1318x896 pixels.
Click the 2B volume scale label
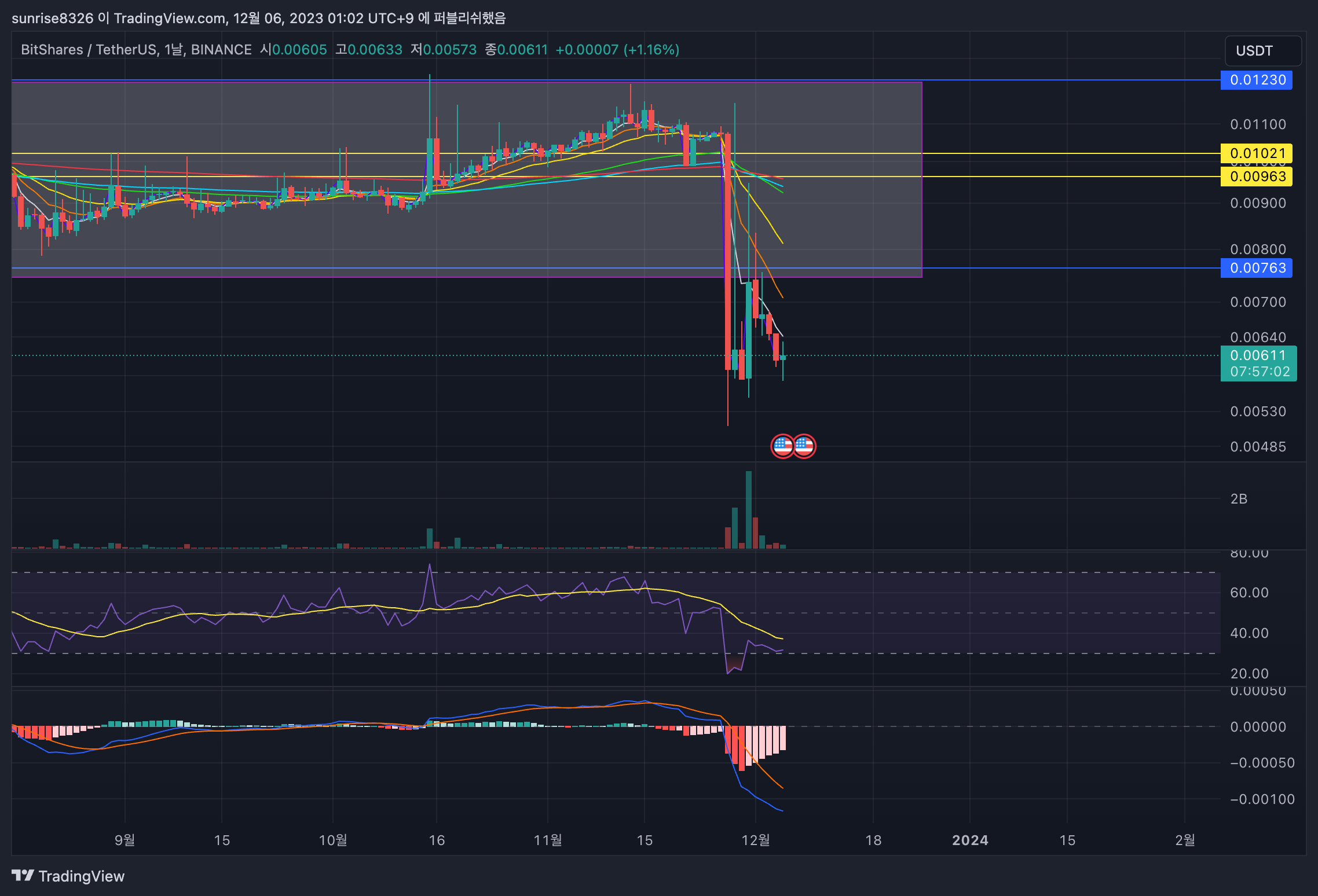pos(1239,499)
